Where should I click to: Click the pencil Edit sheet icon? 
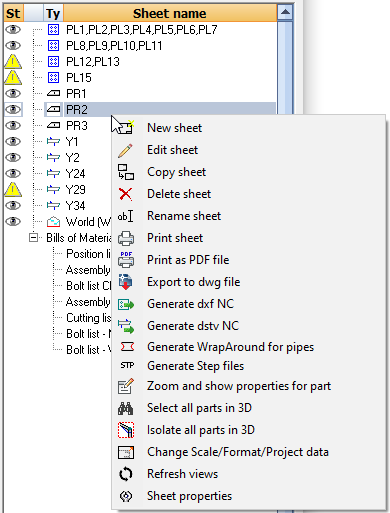(x=126, y=150)
